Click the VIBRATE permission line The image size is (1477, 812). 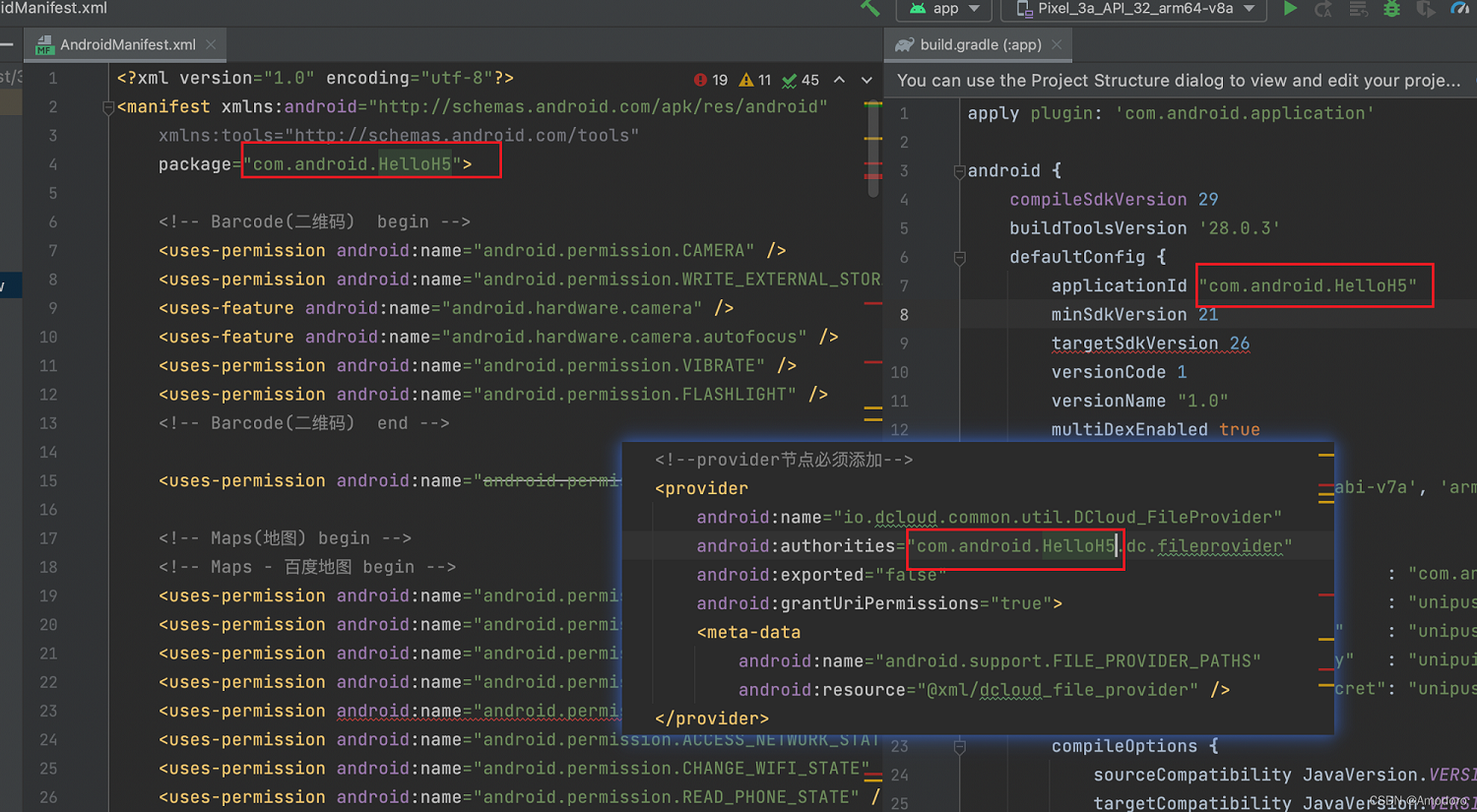pos(478,366)
